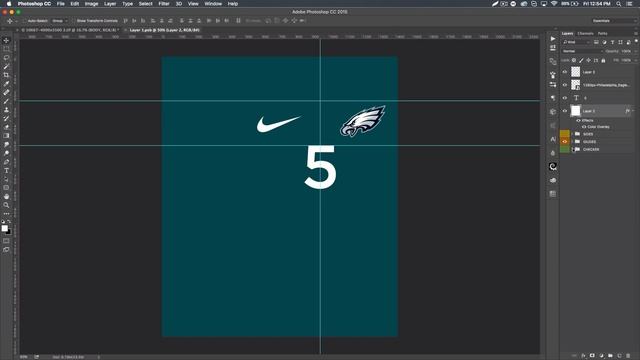
Task: Select the Rectangle shape tool
Action: [6, 188]
